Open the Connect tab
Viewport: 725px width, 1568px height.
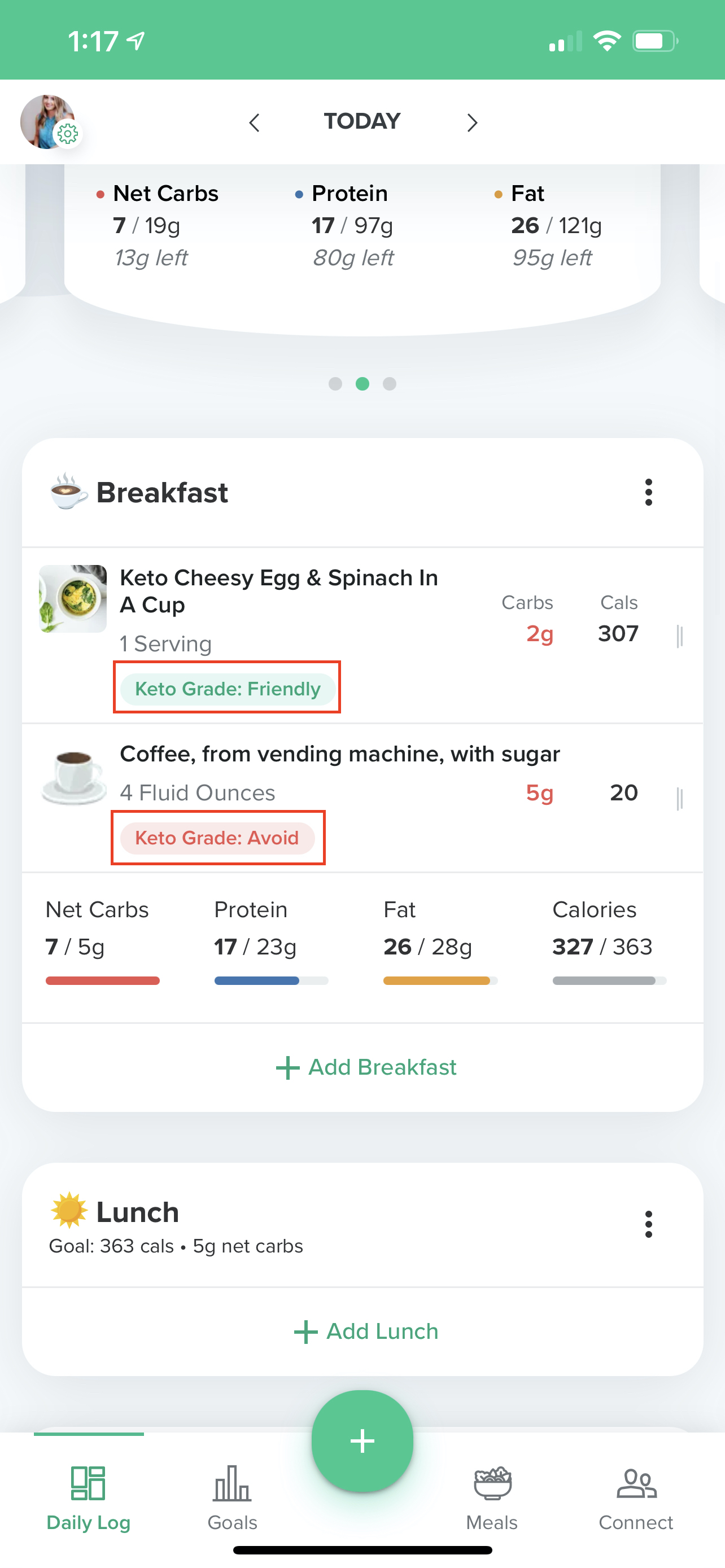[x=636, y=1497]
